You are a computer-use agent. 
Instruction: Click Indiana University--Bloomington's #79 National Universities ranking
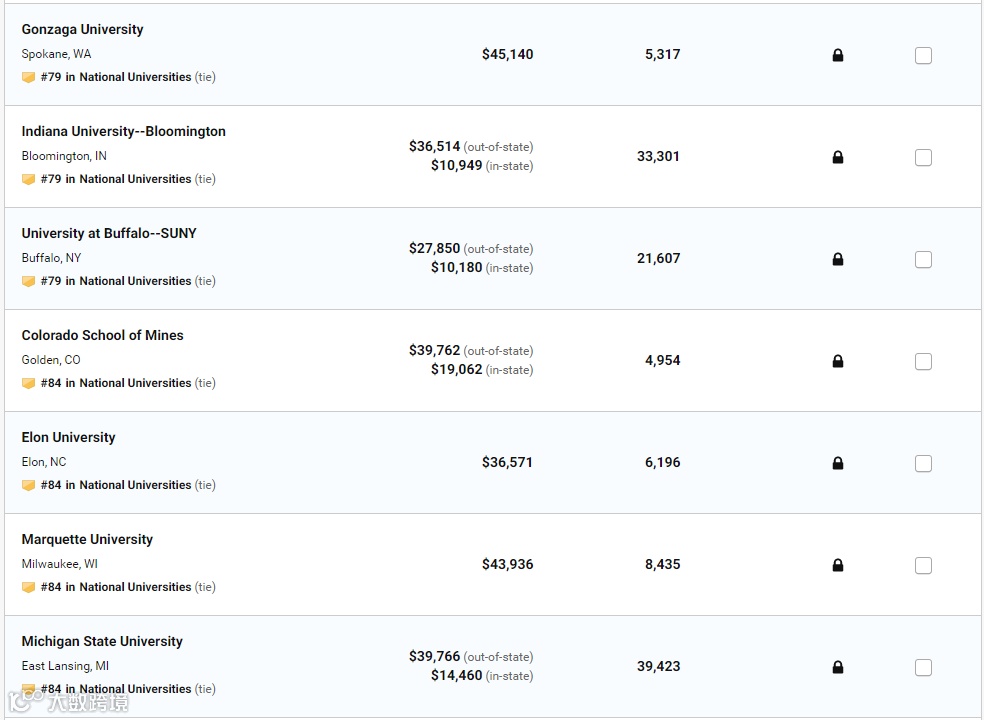pyautogui.click(x=116, y=179)
